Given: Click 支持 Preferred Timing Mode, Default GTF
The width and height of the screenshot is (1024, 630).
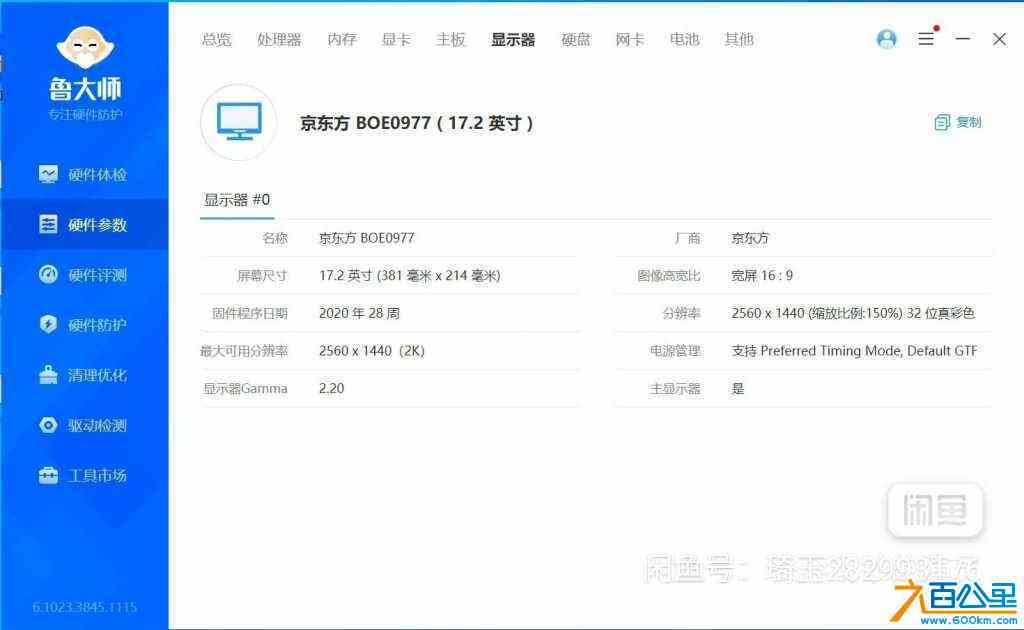Looking at the screenshot, I should (x=854, y=351).
